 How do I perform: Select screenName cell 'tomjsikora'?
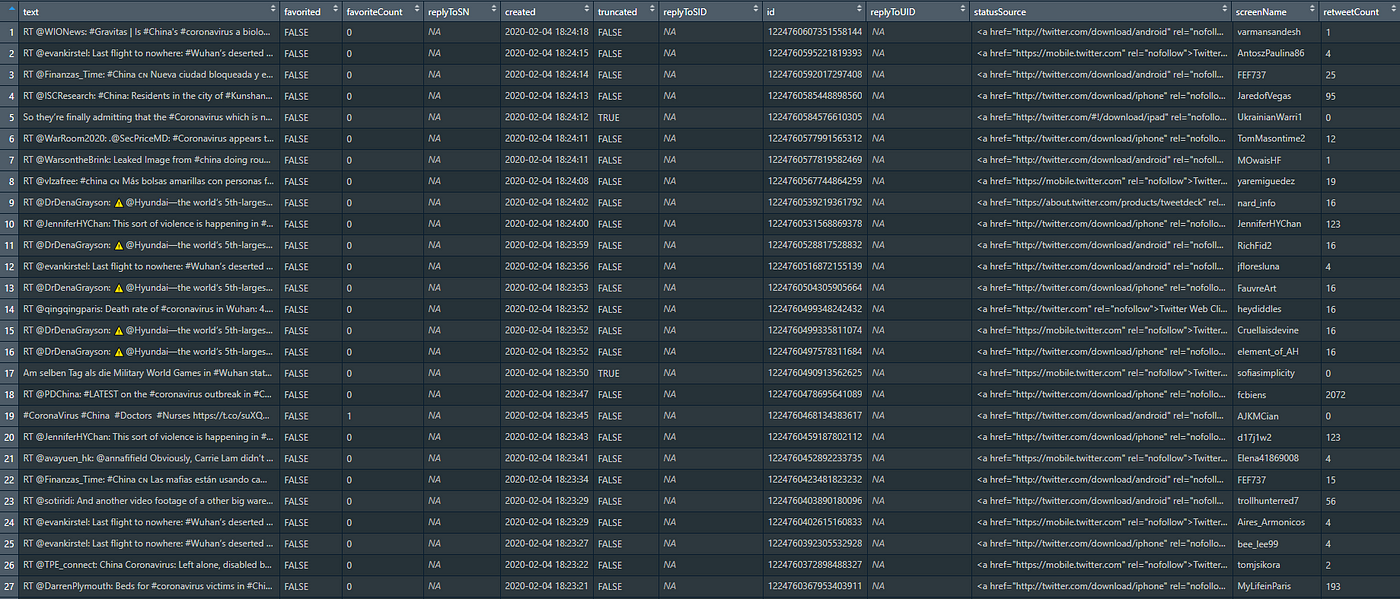coord(1258,564)
